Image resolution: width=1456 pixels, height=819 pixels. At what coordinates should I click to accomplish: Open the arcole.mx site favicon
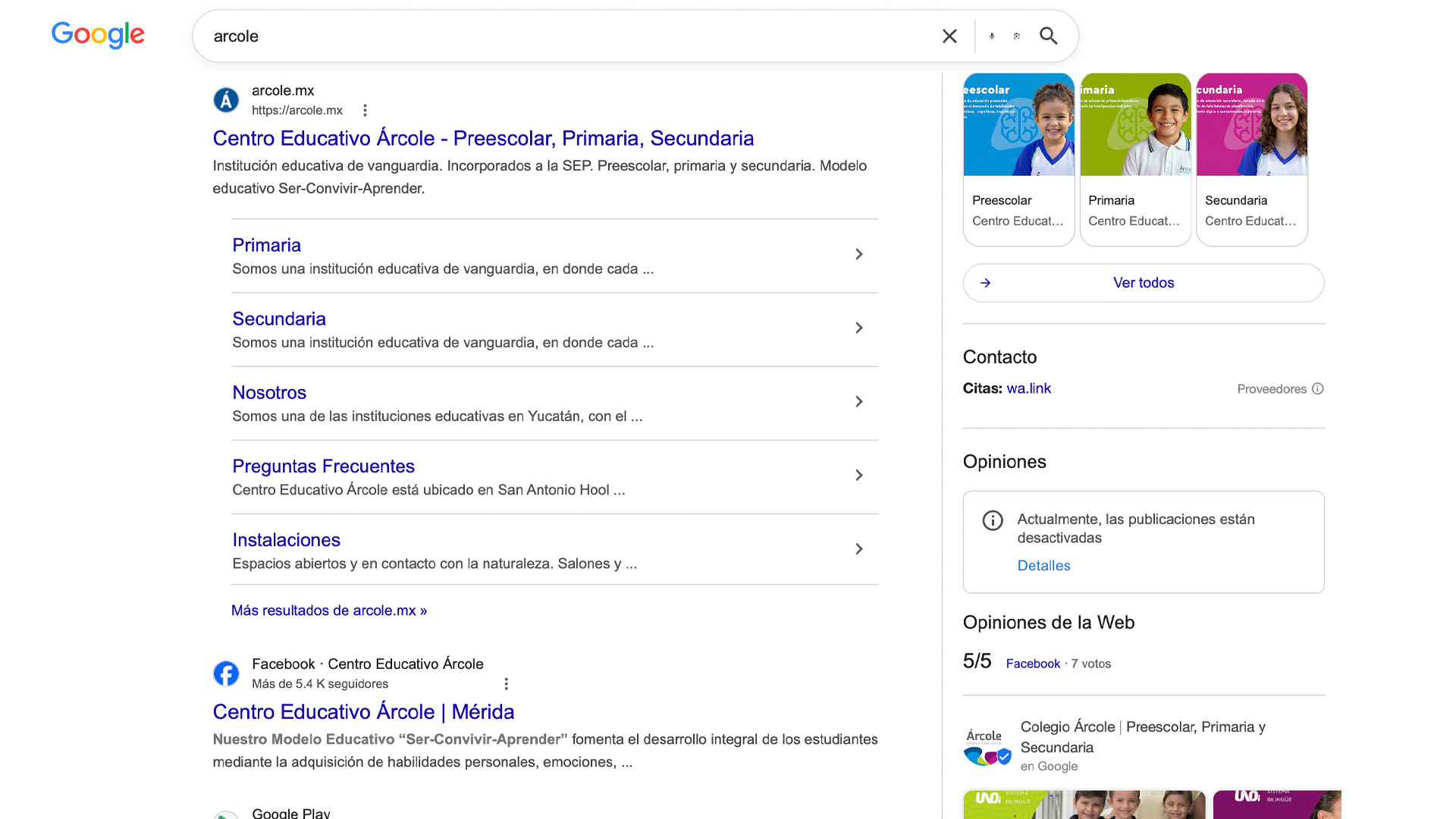226,100
